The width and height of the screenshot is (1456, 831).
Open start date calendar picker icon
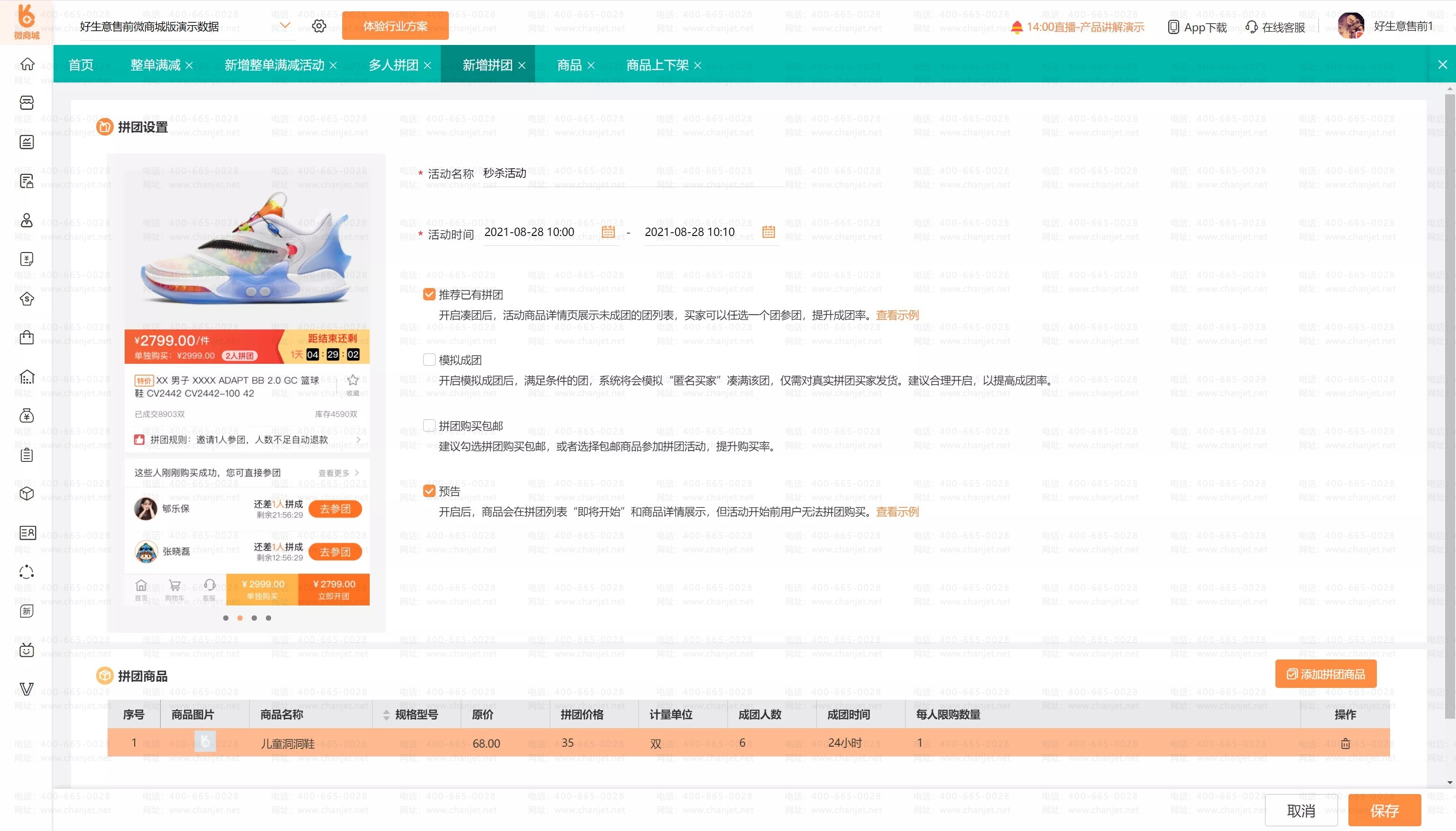point(608,232)
